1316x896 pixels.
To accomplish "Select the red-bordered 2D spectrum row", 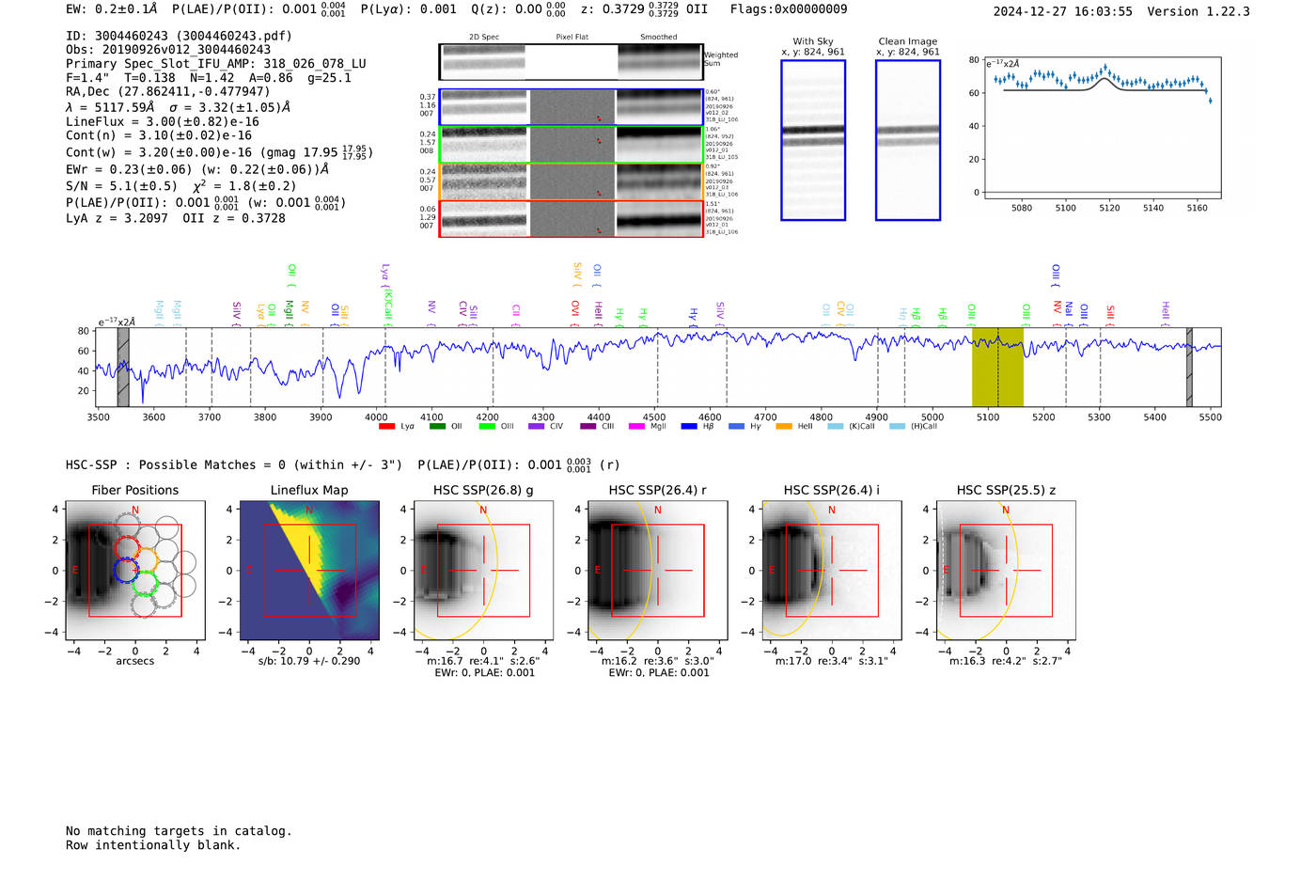I will 571,218.
